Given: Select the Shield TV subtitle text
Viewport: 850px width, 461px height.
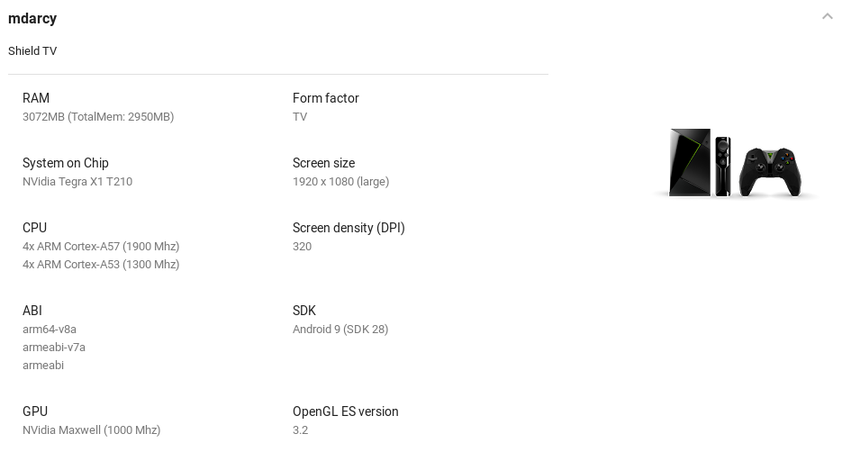Looking at the screenshot, I should coord(32,51).
